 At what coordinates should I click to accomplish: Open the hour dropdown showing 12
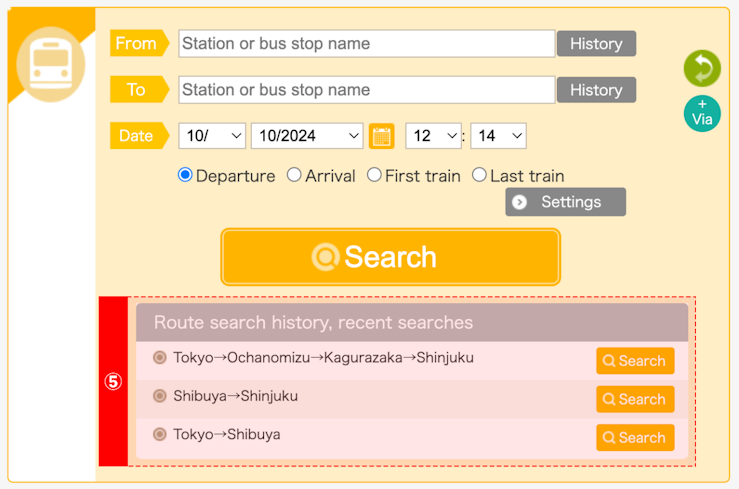433,136
